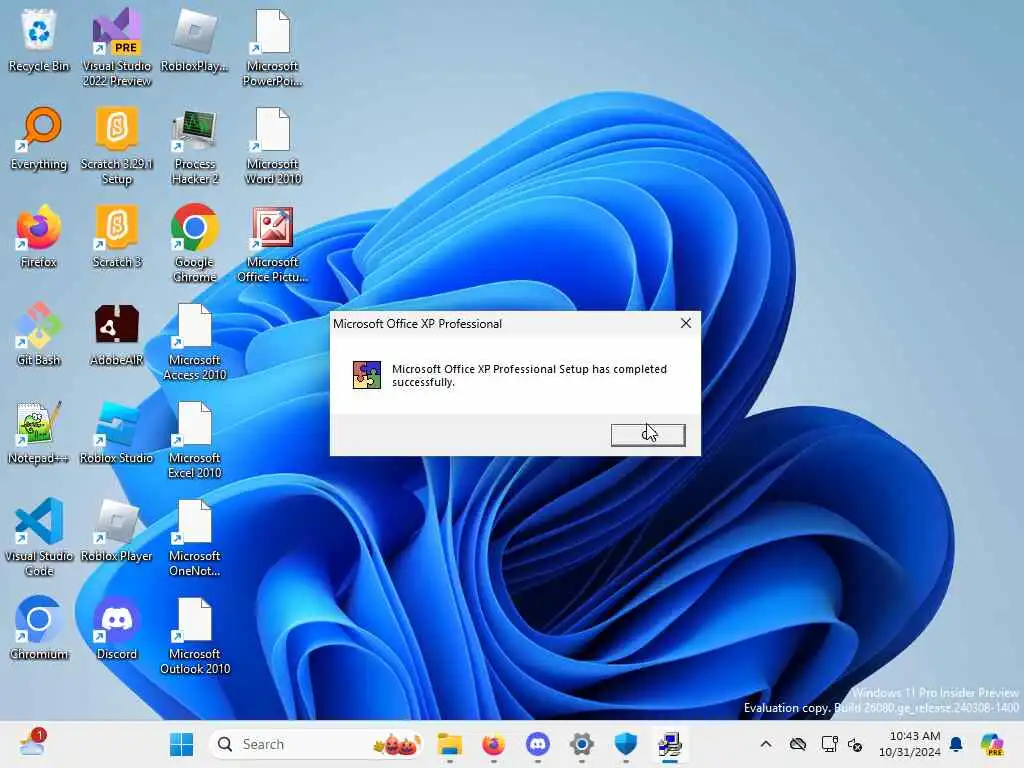1024x768 pixels.
Task: Select Google Chrome desktop shortcut
Action: pos(195,243)
